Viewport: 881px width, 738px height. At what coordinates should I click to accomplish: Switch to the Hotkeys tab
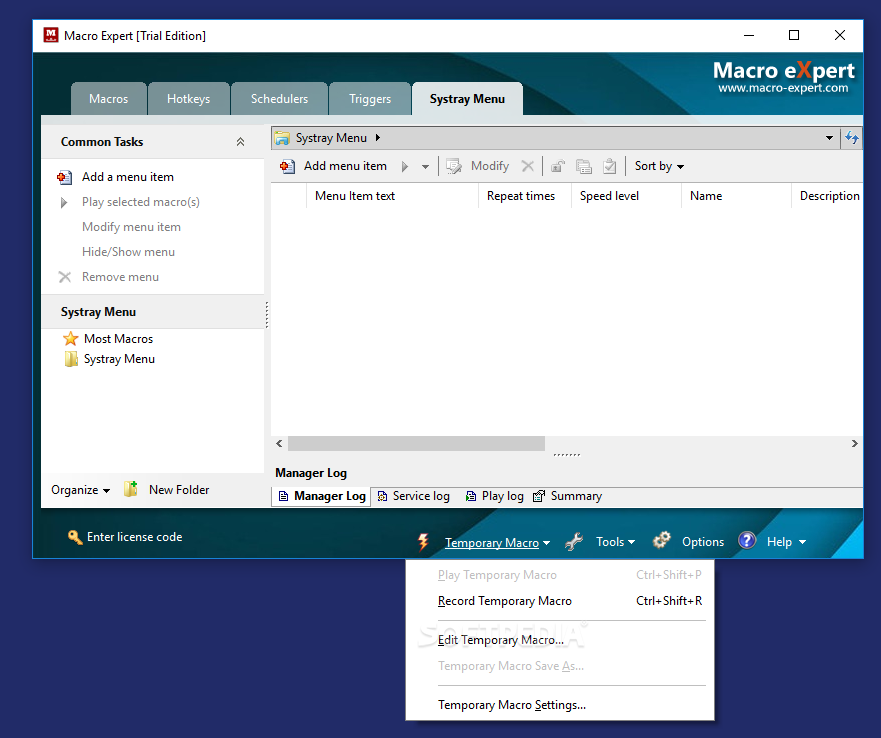188,99
